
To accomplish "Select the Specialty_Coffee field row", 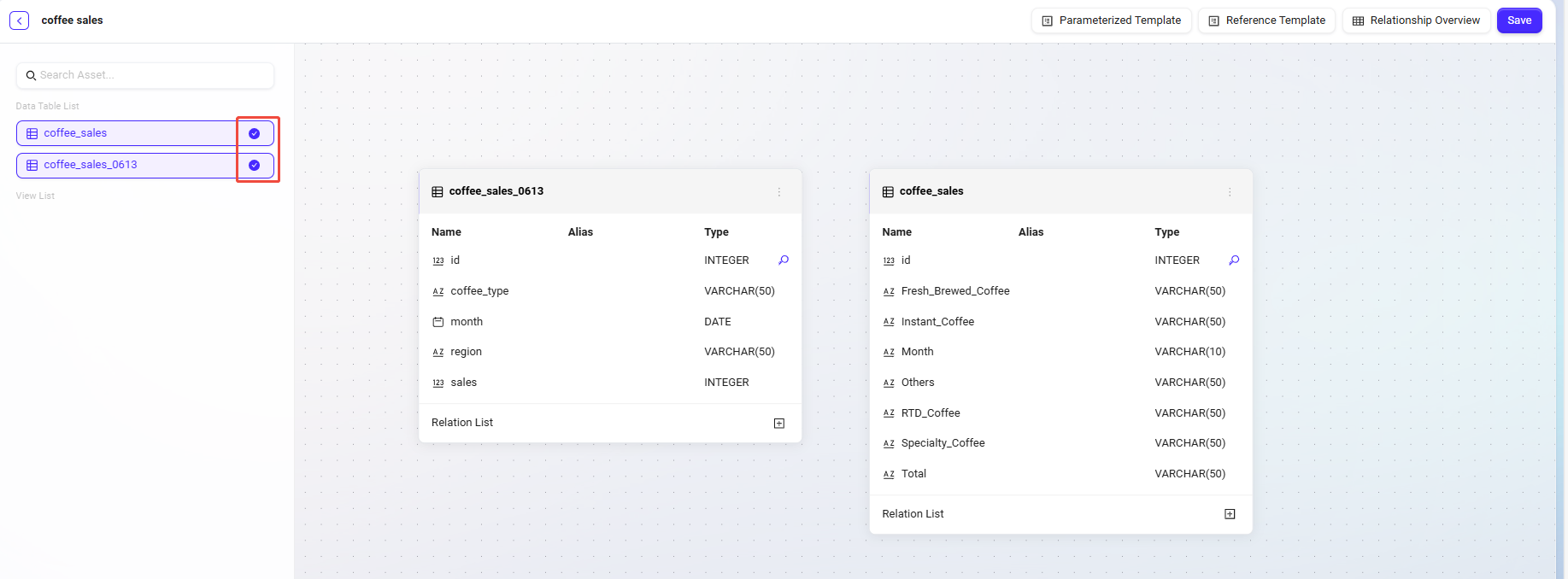I will pos(943,443).
